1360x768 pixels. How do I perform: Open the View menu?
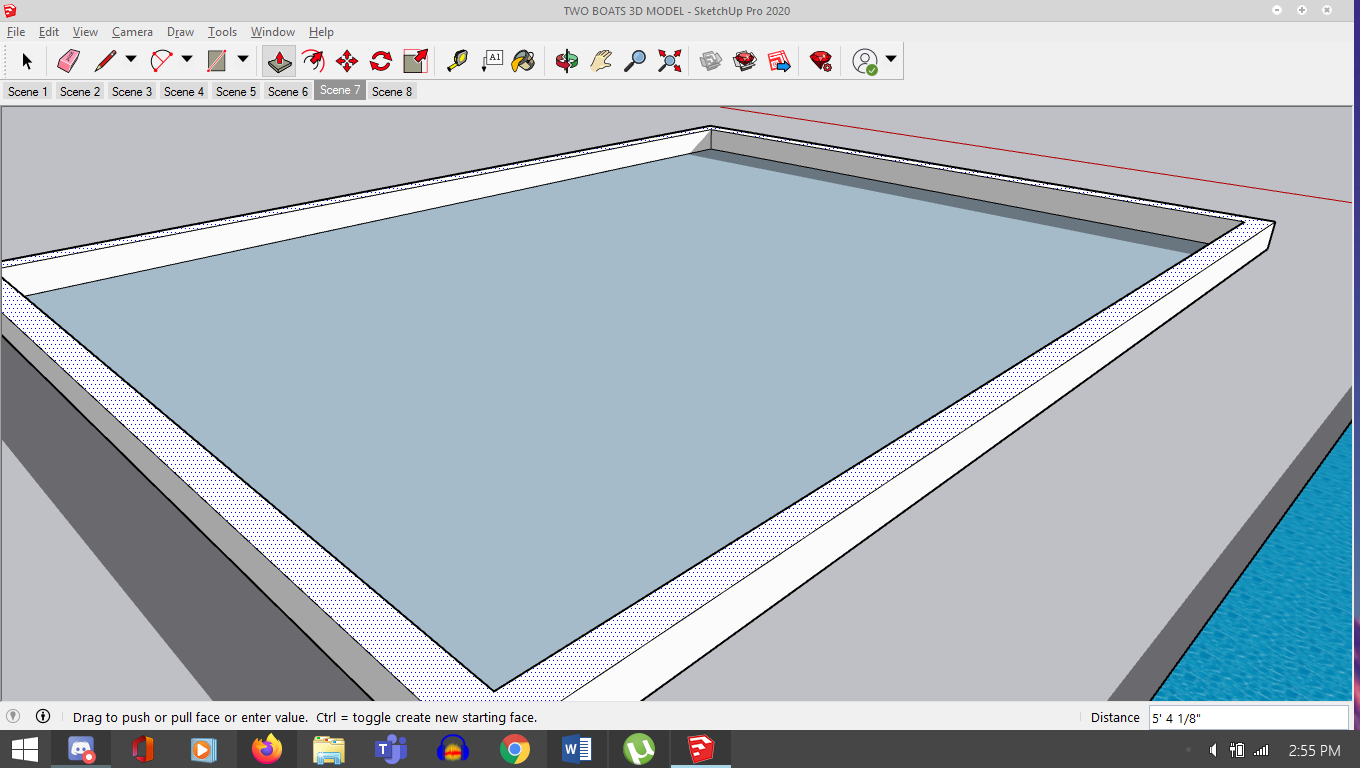(85, 32)
